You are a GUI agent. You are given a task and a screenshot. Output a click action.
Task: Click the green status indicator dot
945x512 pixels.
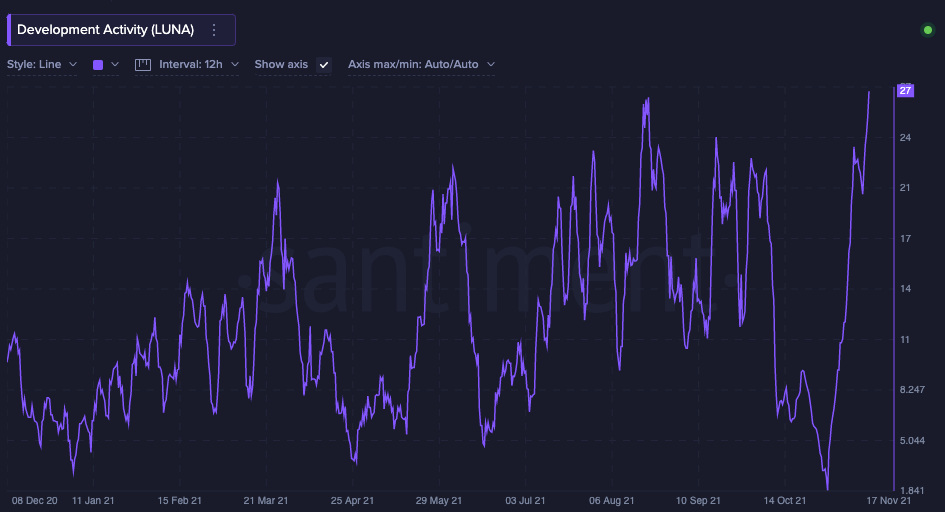[927, 30]
